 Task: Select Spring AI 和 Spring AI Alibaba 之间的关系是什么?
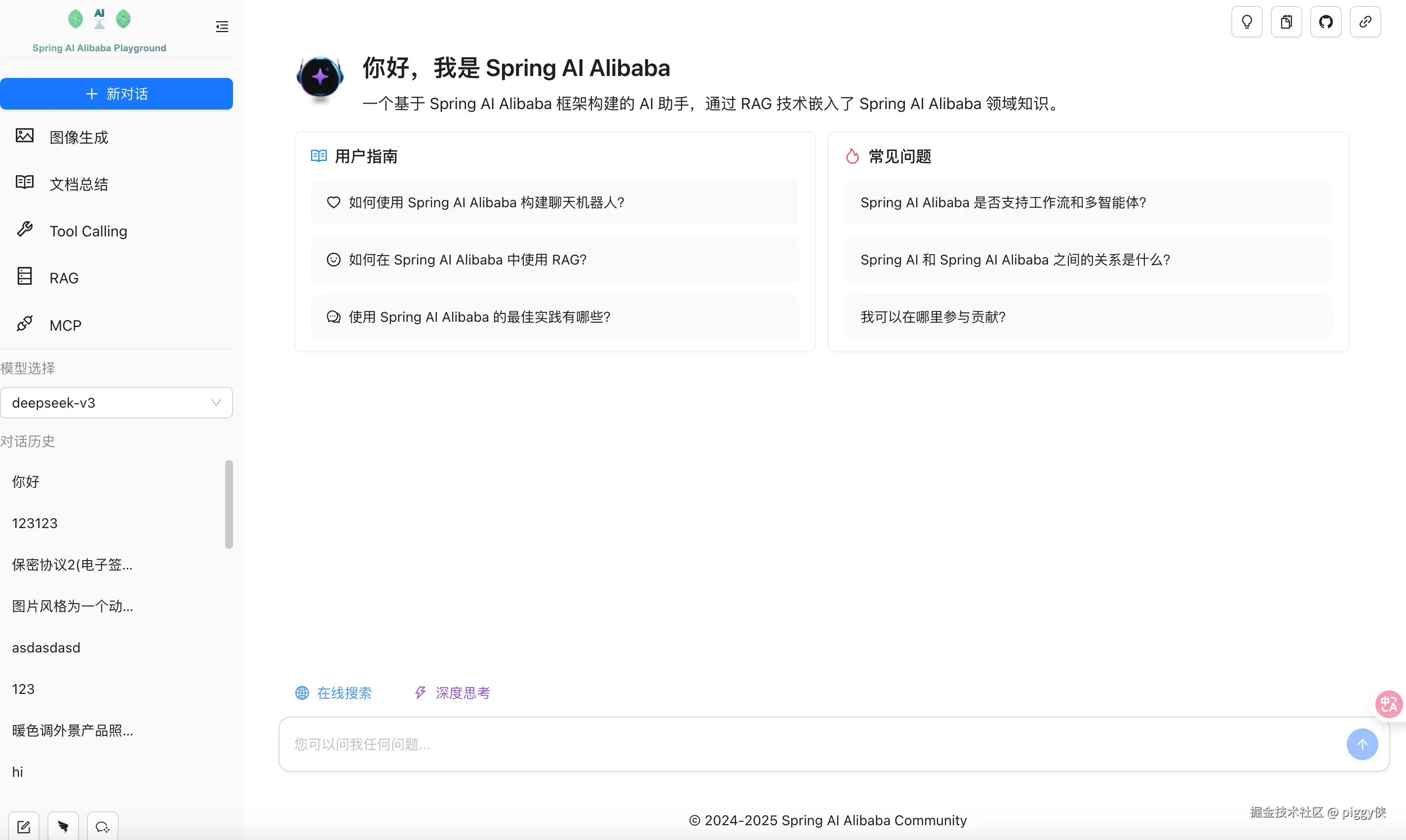[1089, 259]
